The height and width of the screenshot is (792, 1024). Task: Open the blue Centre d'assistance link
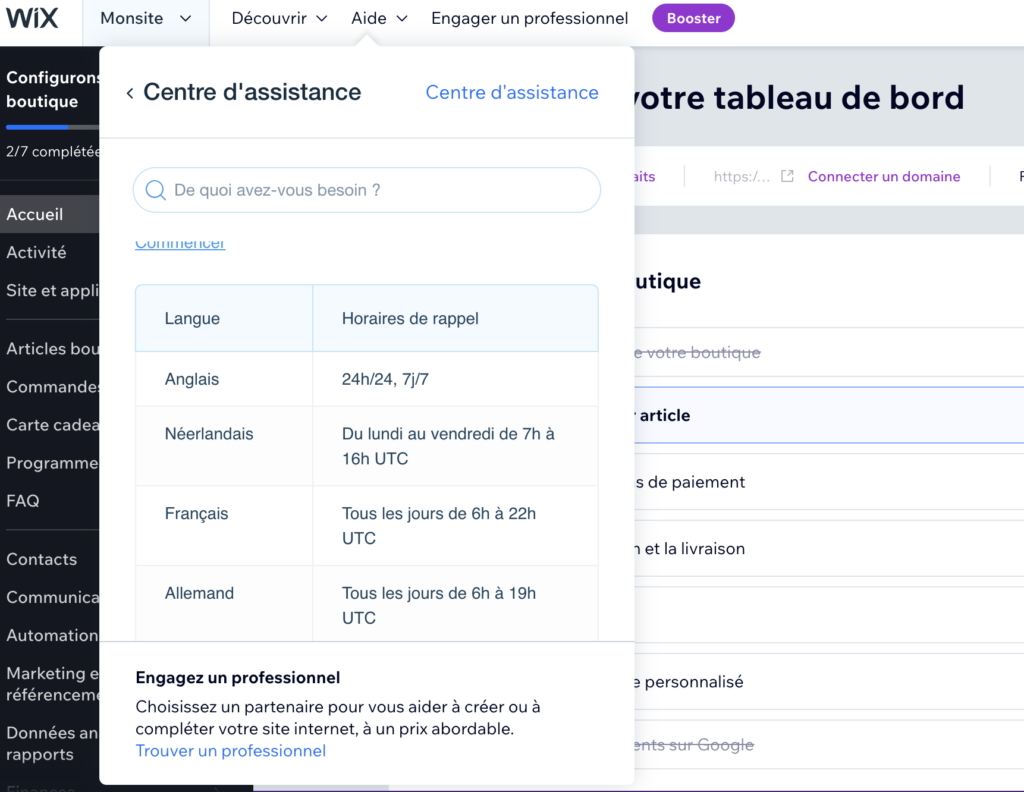click(x=512, y=93)
